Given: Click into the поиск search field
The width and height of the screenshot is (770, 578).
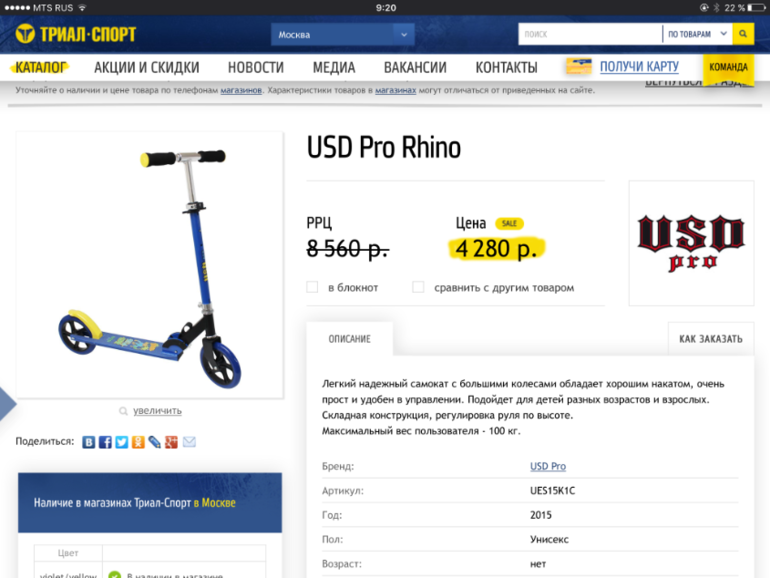Looking at the screenshot, I should click(x=590, y=34).
